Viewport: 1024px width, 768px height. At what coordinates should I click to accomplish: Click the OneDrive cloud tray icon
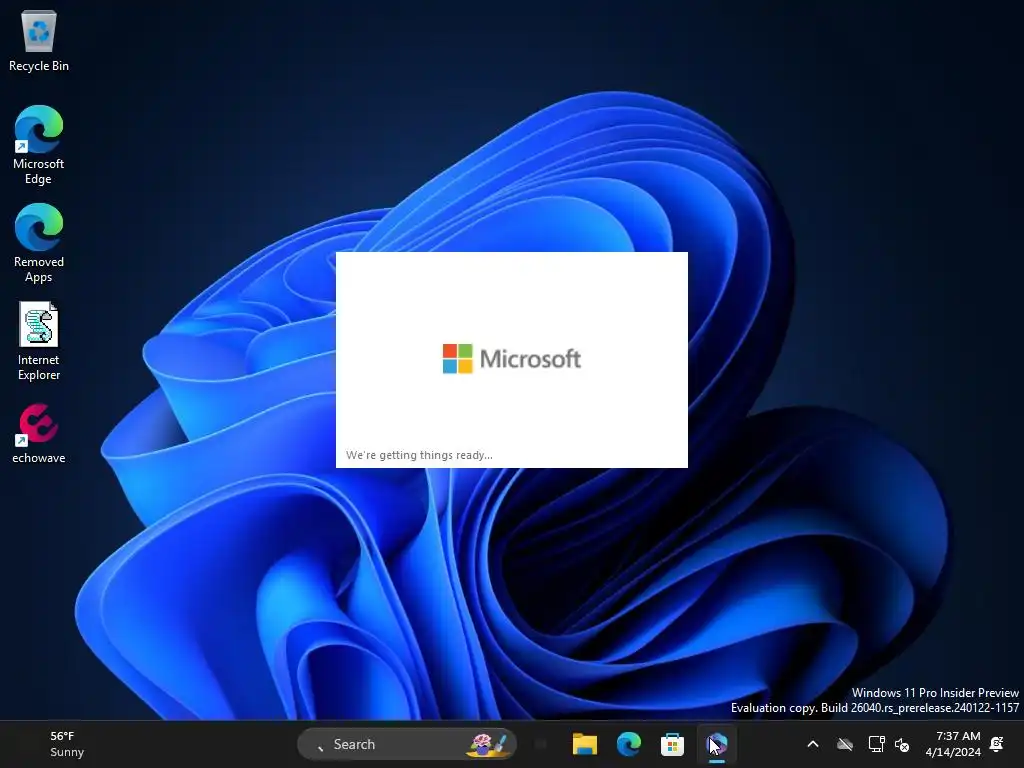tap(845, 744)
